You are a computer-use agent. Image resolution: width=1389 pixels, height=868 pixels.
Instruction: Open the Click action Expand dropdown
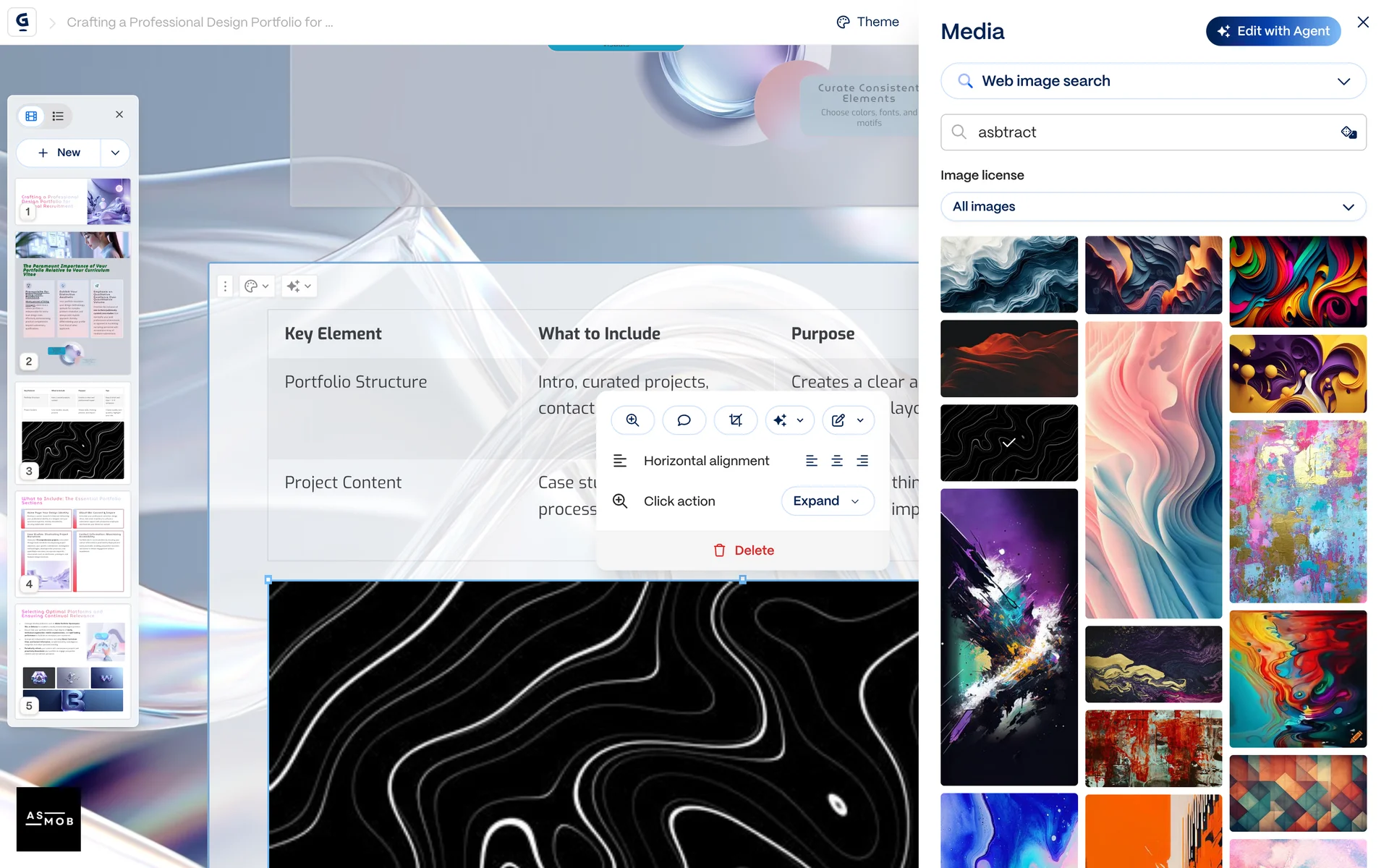click(827, 501)
